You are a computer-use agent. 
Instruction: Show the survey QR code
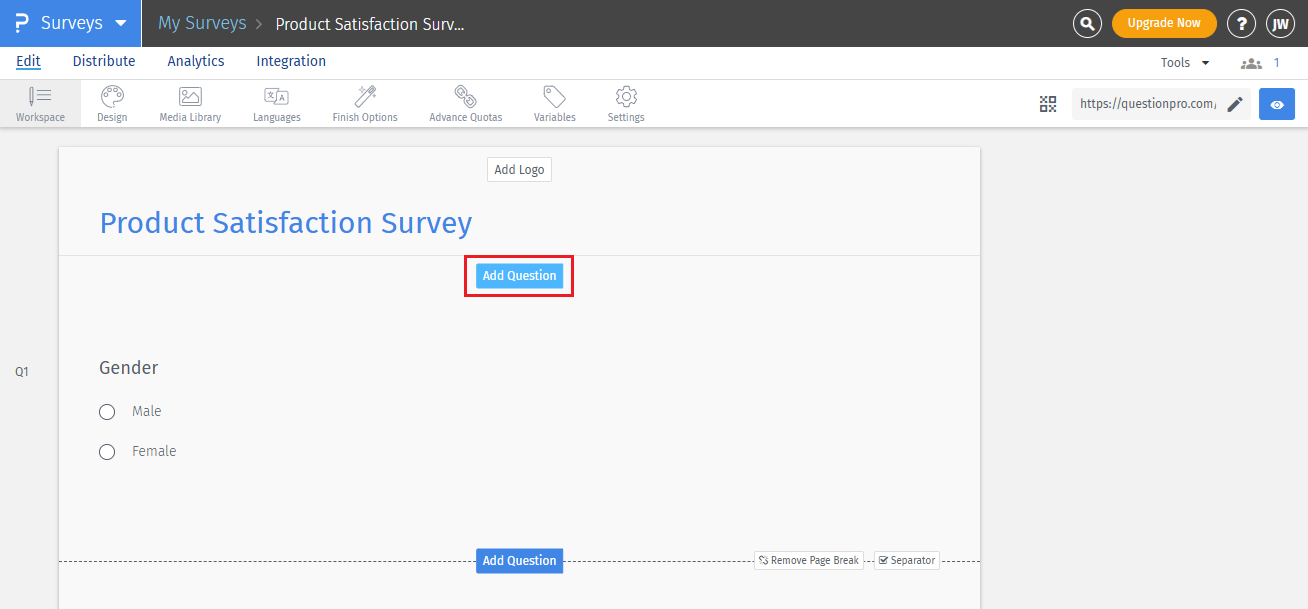[1047, 103]
